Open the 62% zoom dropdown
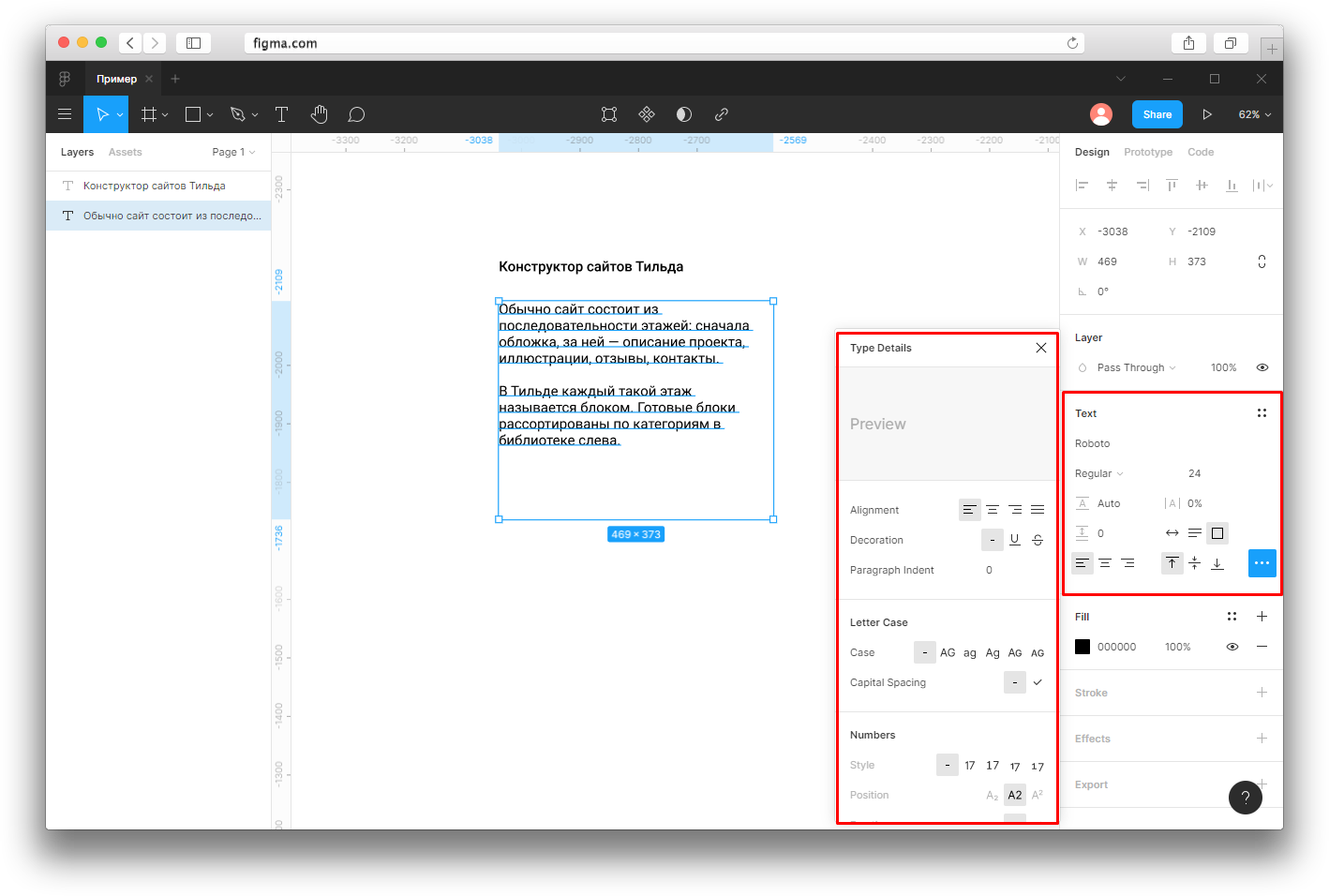 [1255, 114]
